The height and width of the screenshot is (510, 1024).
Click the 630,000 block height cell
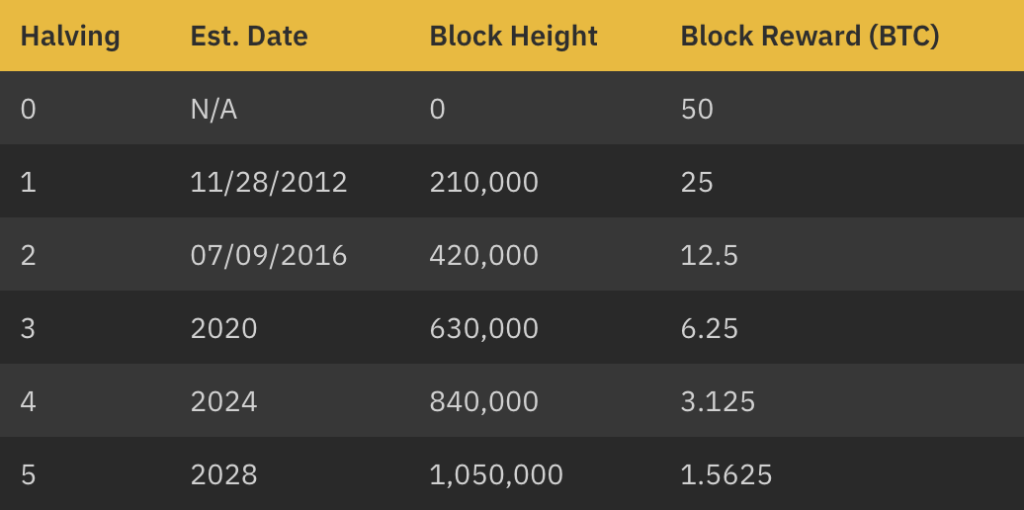coord(484,329)
